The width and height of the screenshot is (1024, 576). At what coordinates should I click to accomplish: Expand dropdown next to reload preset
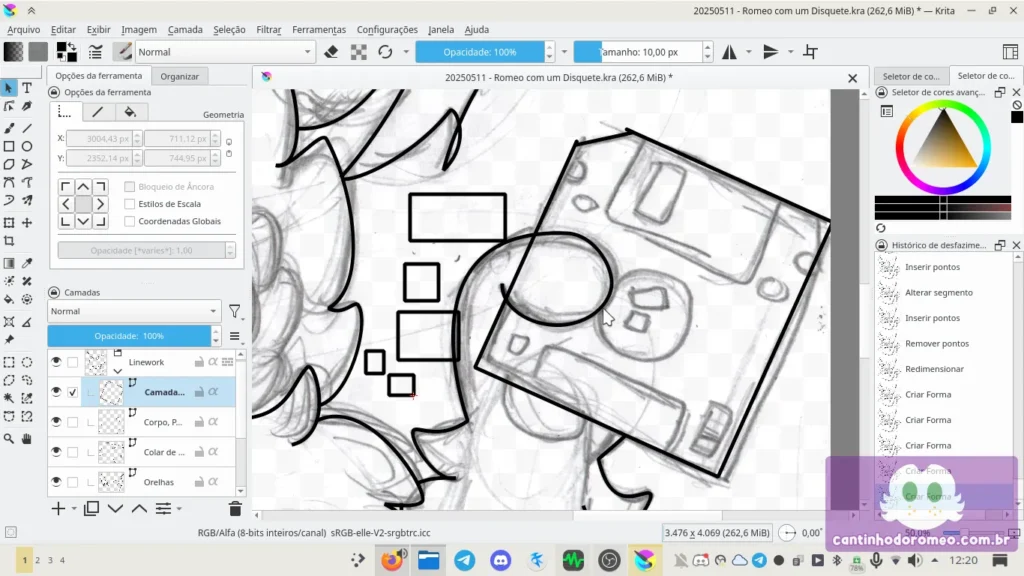[x=406, y=52]
